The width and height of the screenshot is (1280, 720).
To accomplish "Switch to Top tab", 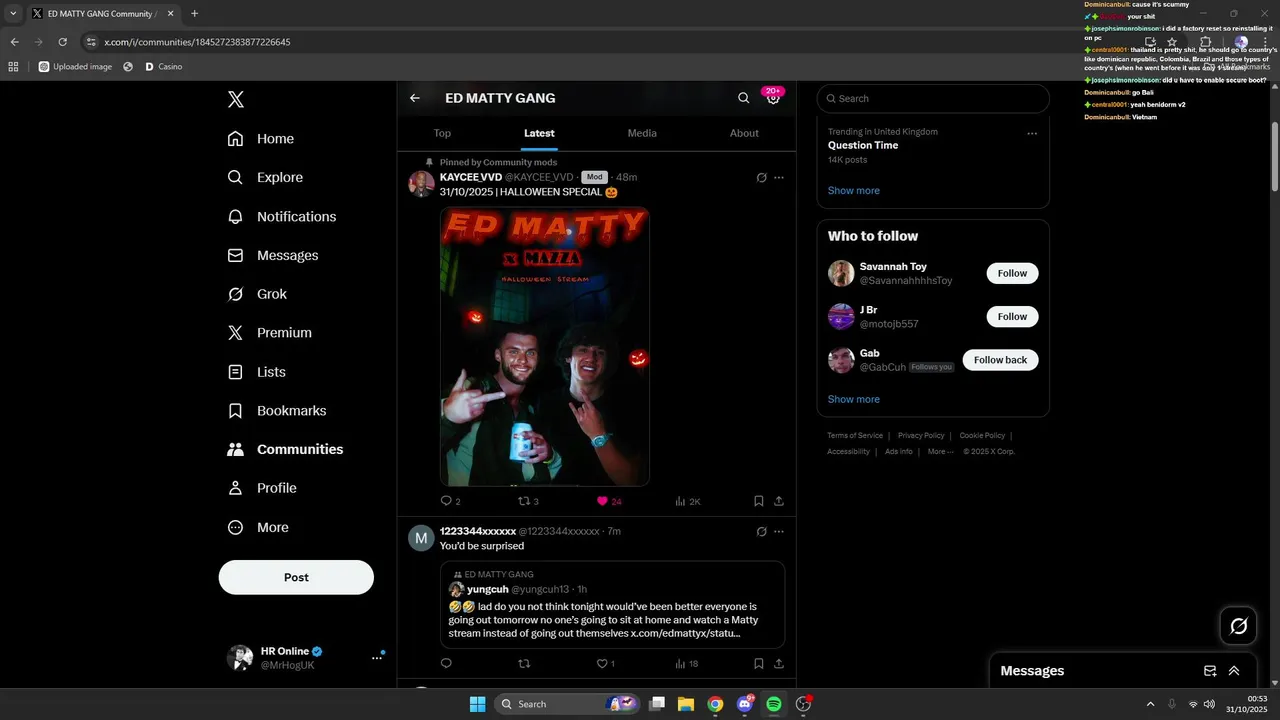I will point(442,133).
